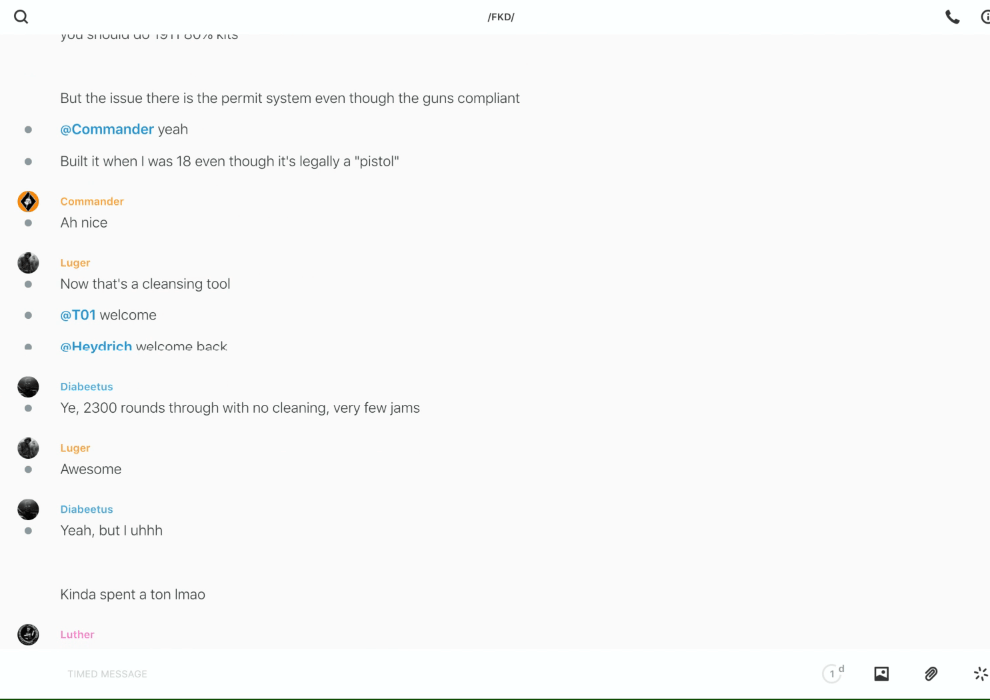
Task: Open conversation info icon at top right
Action: click(984, 17)
